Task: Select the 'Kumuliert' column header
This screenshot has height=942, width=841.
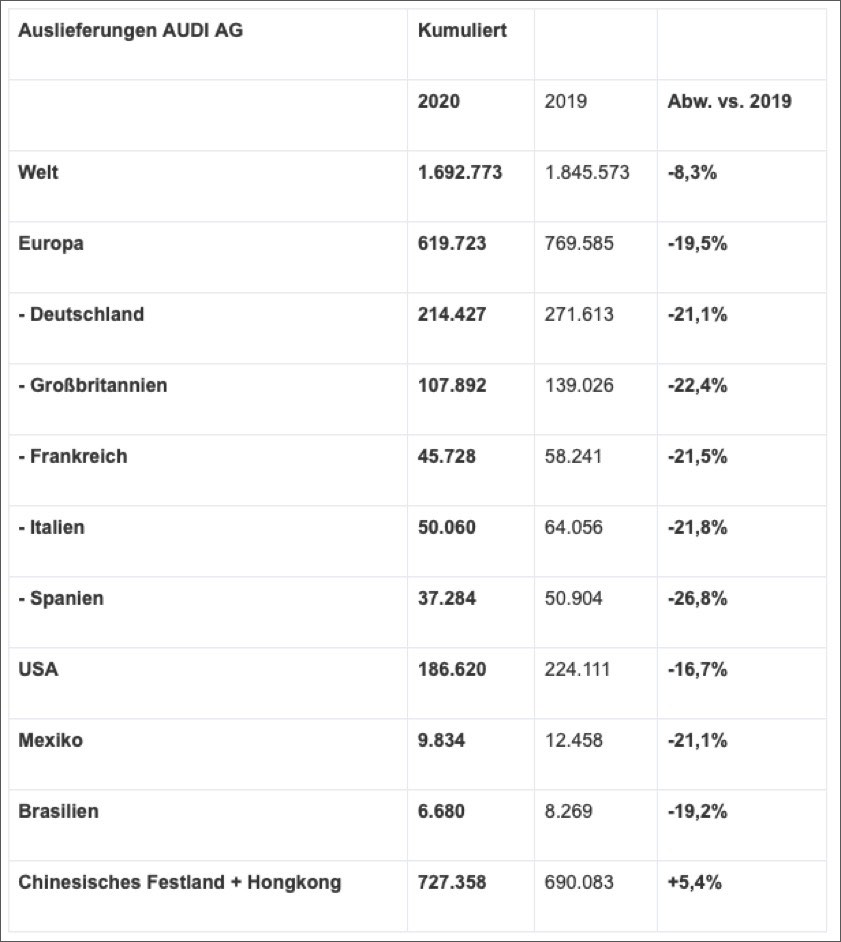Action: (462, 30)
